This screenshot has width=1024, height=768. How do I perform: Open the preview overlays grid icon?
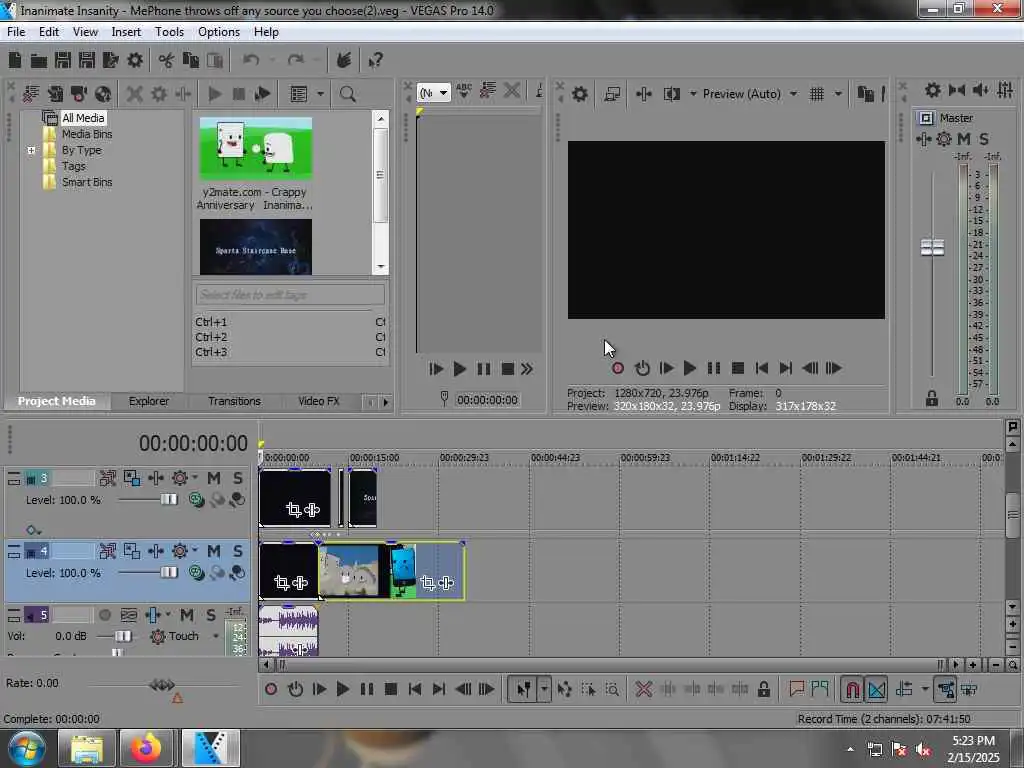tap(817, 94)
